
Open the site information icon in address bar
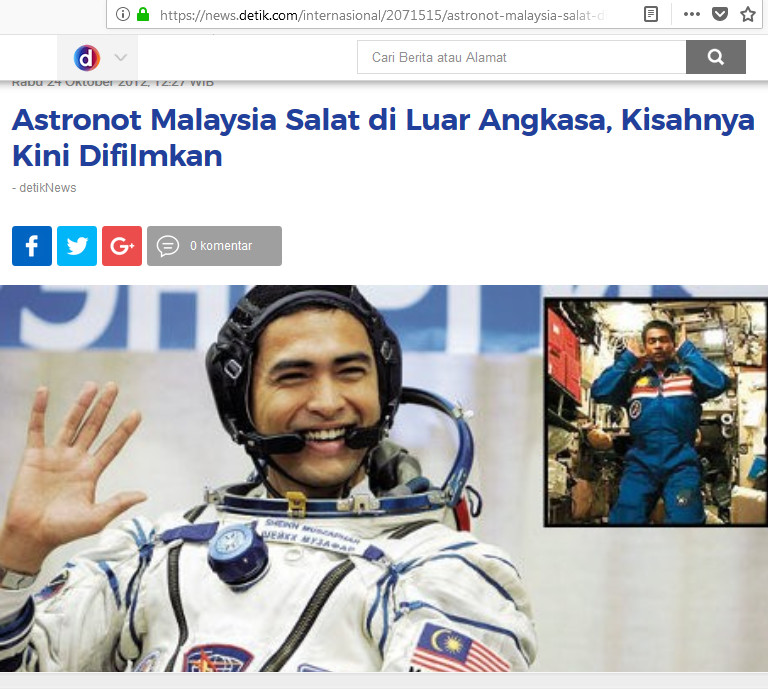click(x=122, y=14)
